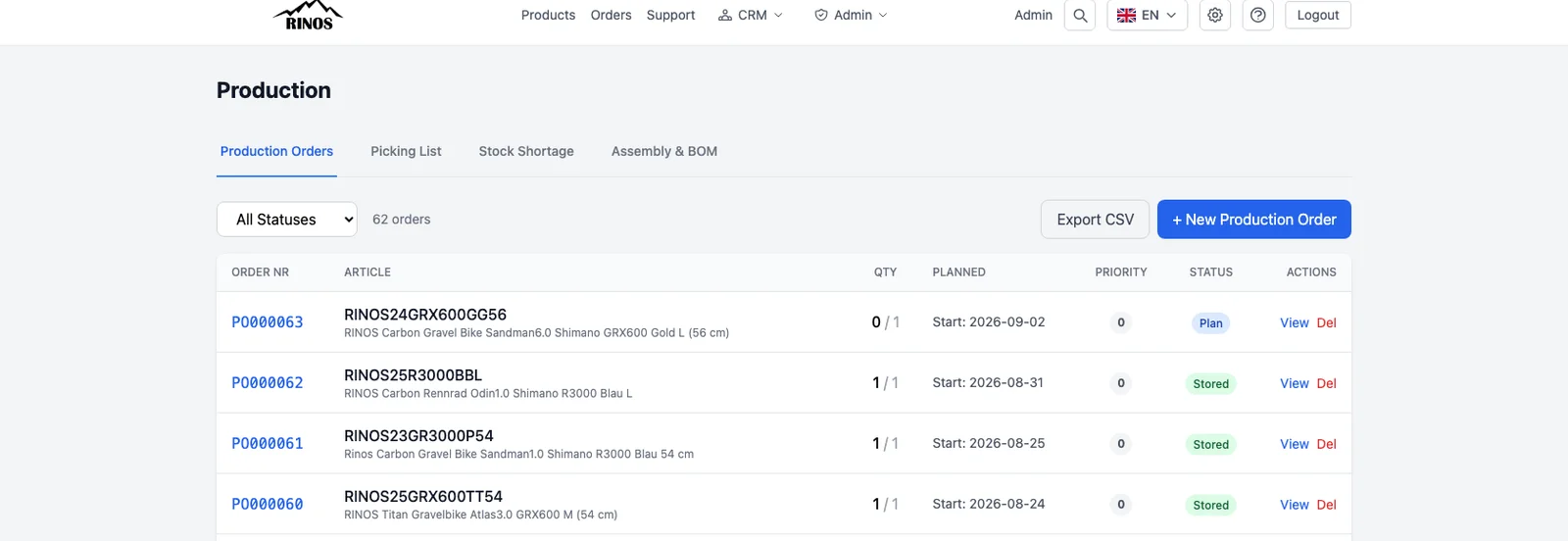Viewport: 1568px width, 541px height.
Task: Open order PO000062 link
Action: [x=268, y=383]
